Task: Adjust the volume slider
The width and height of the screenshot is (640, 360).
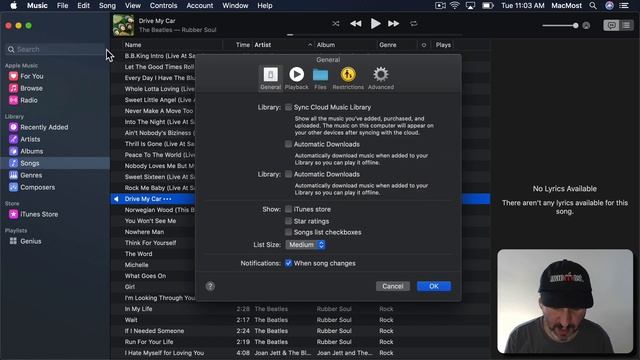Action: 560,25
